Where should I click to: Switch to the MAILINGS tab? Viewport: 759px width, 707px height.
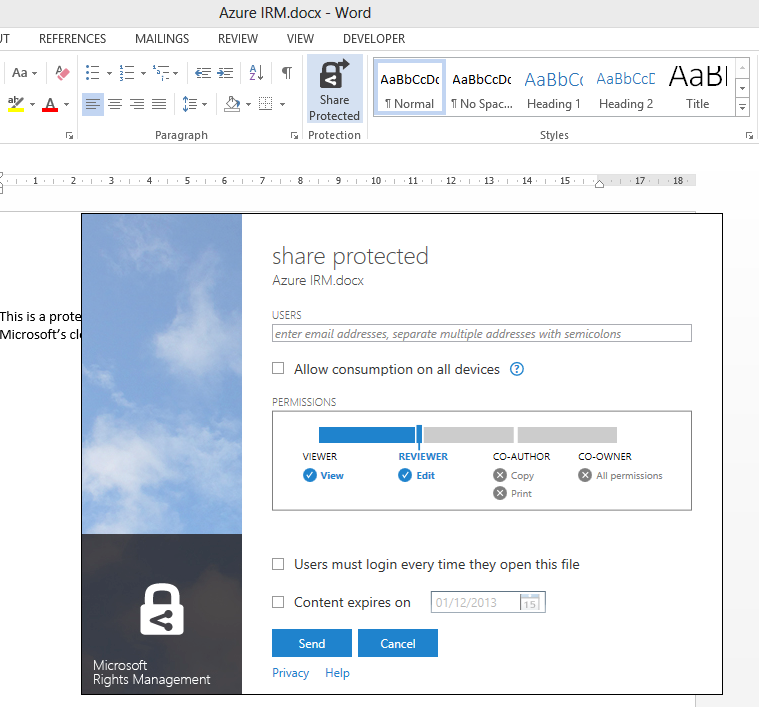[x=162, y=39]
